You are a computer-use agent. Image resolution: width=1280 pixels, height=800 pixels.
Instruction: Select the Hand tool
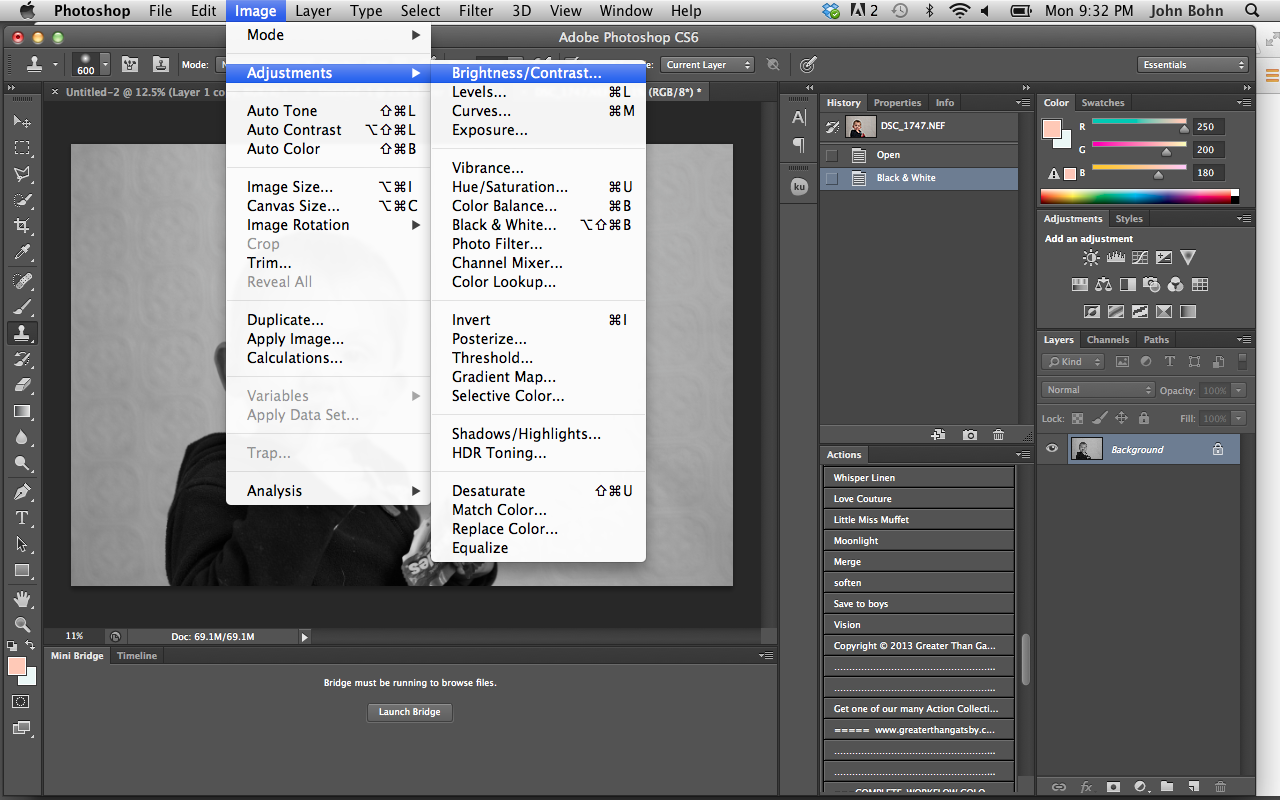tap(22, 599)
